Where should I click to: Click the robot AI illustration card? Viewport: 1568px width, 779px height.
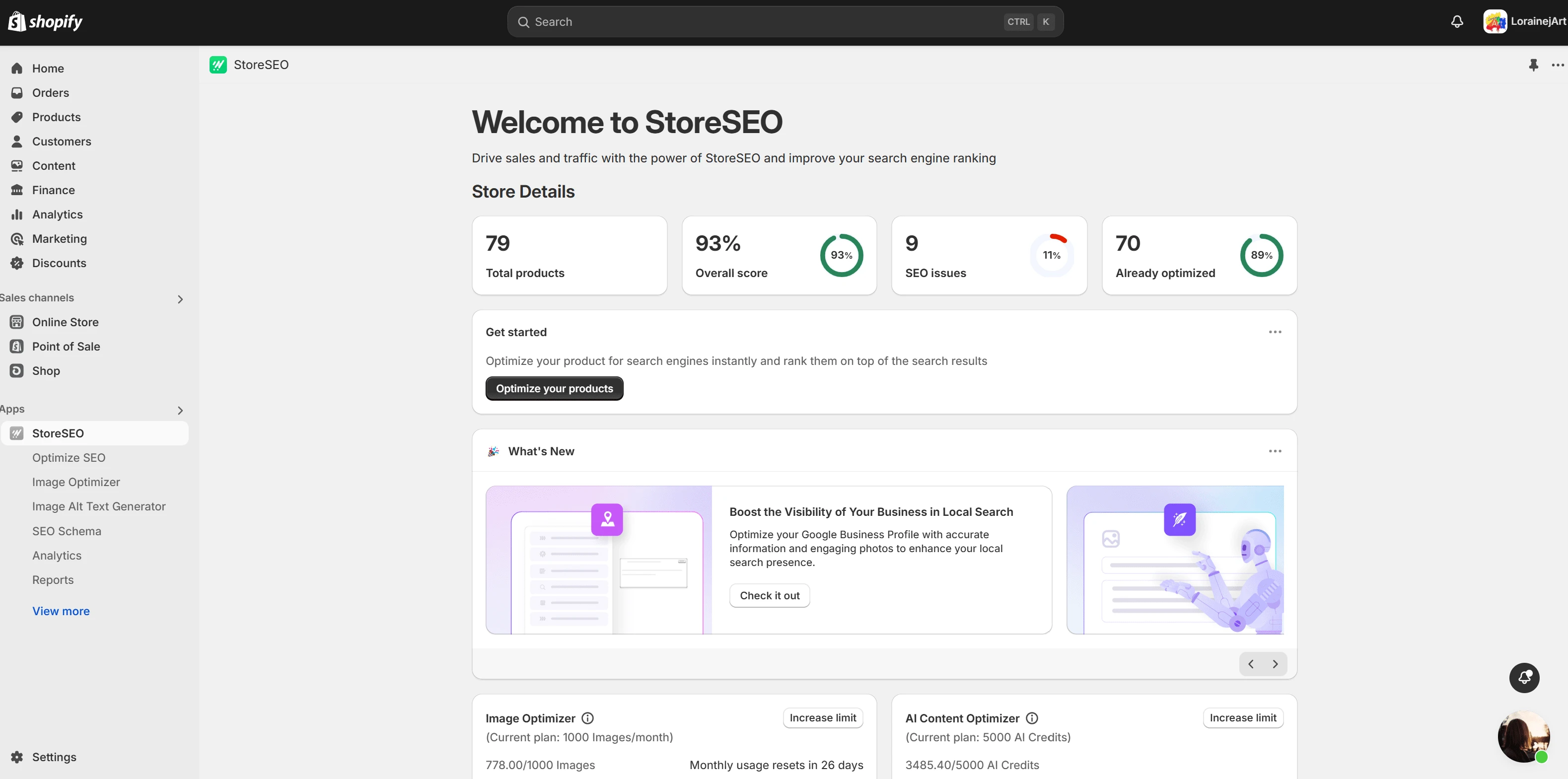1175,560
